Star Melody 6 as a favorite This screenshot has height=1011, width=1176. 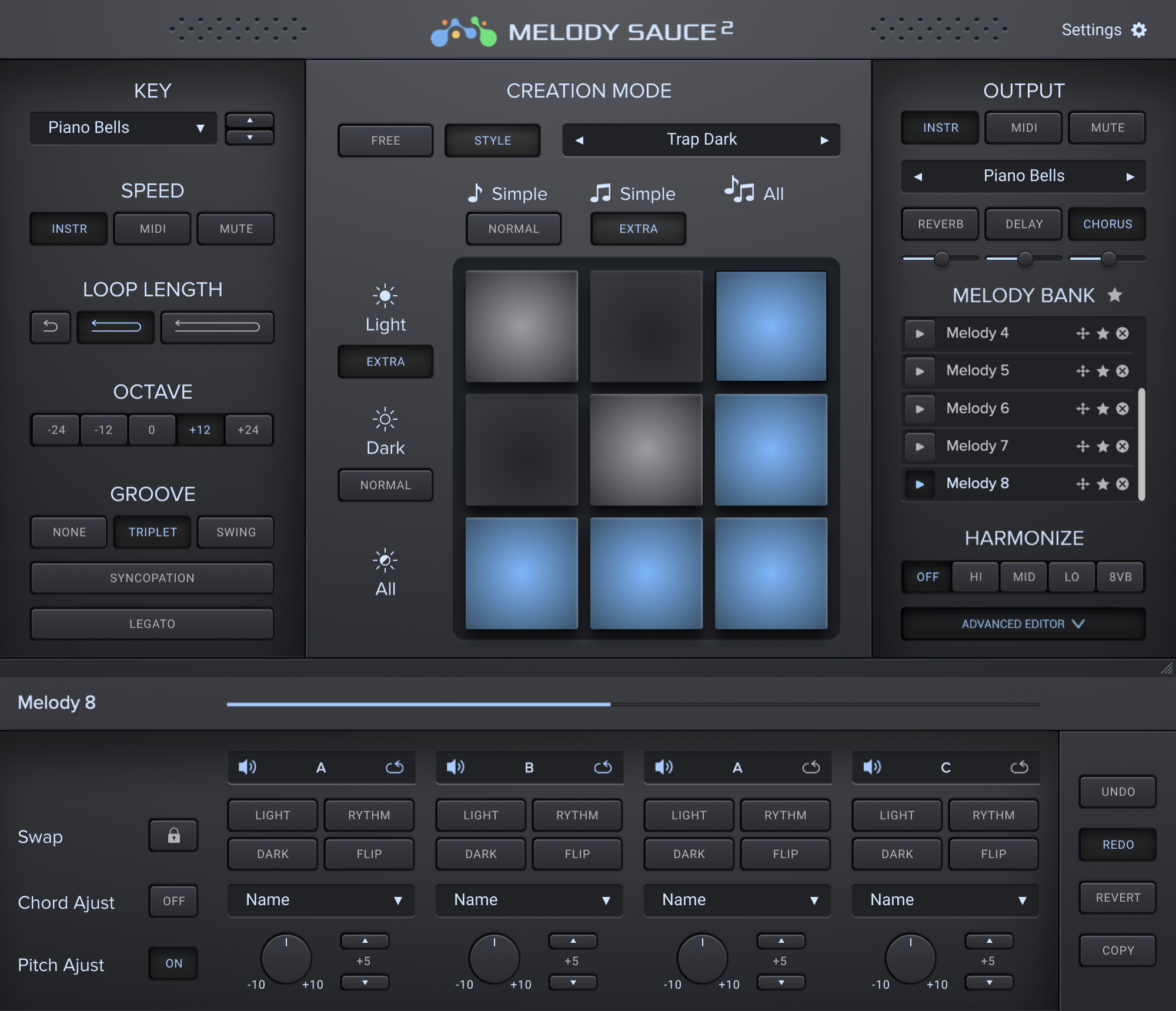(1102, 409)
